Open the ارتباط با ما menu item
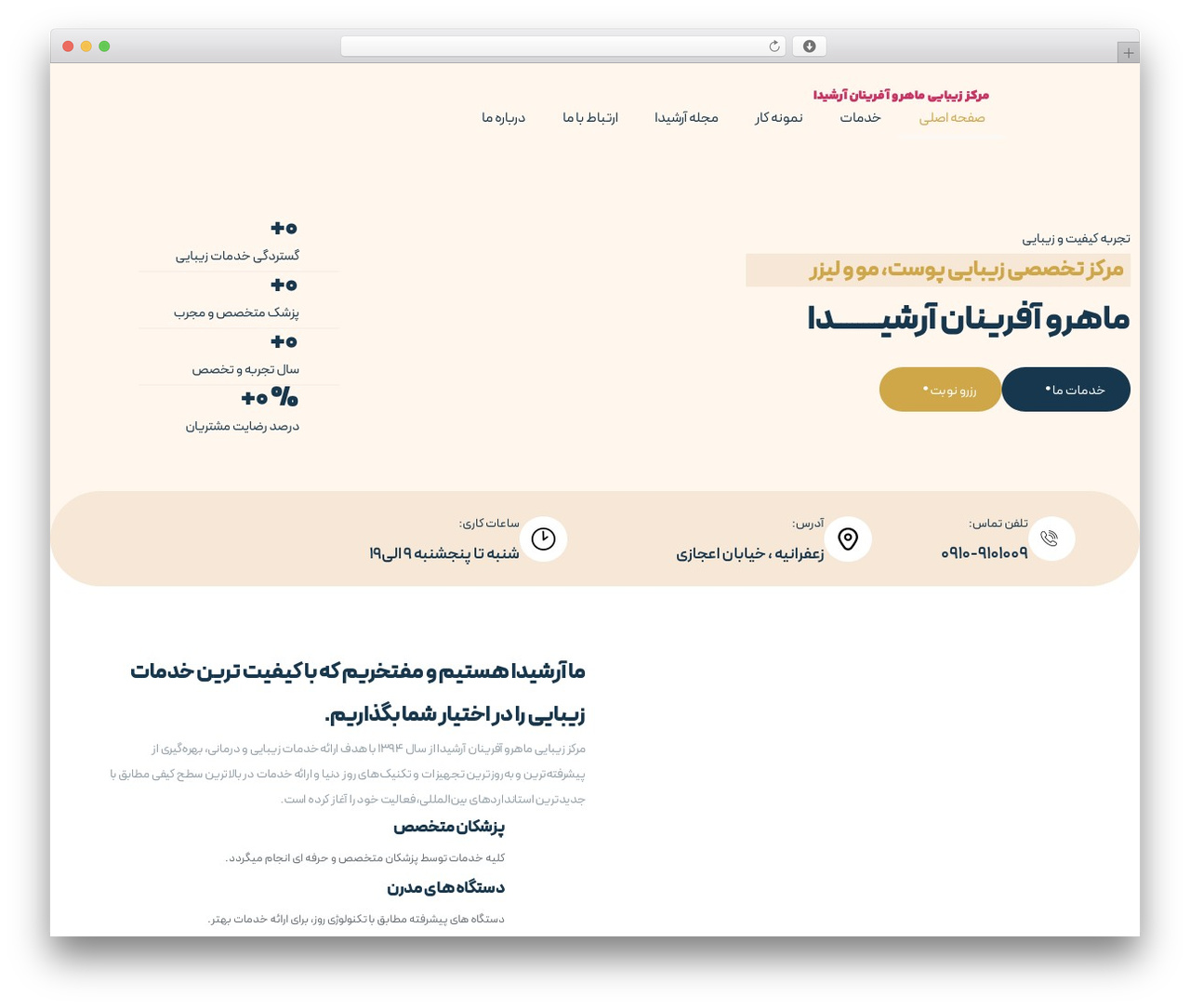 click(x=590, y=117)
